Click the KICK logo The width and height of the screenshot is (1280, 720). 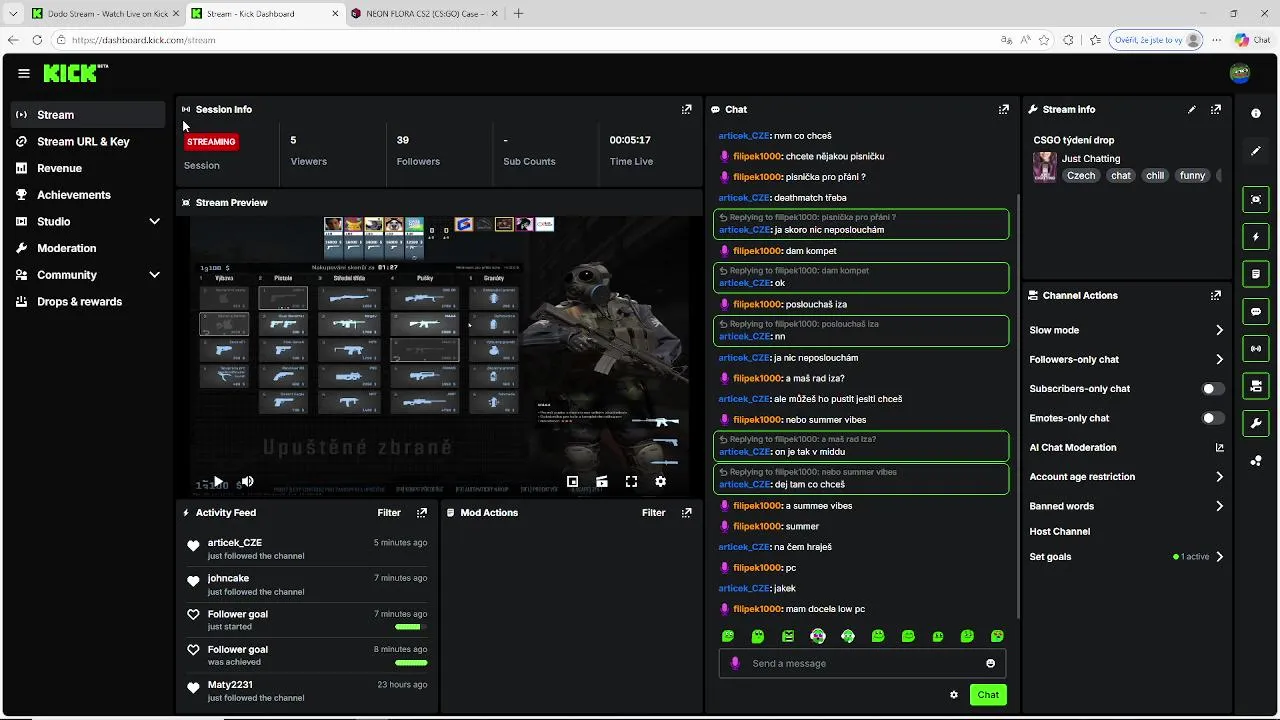[x=74, y=73]
